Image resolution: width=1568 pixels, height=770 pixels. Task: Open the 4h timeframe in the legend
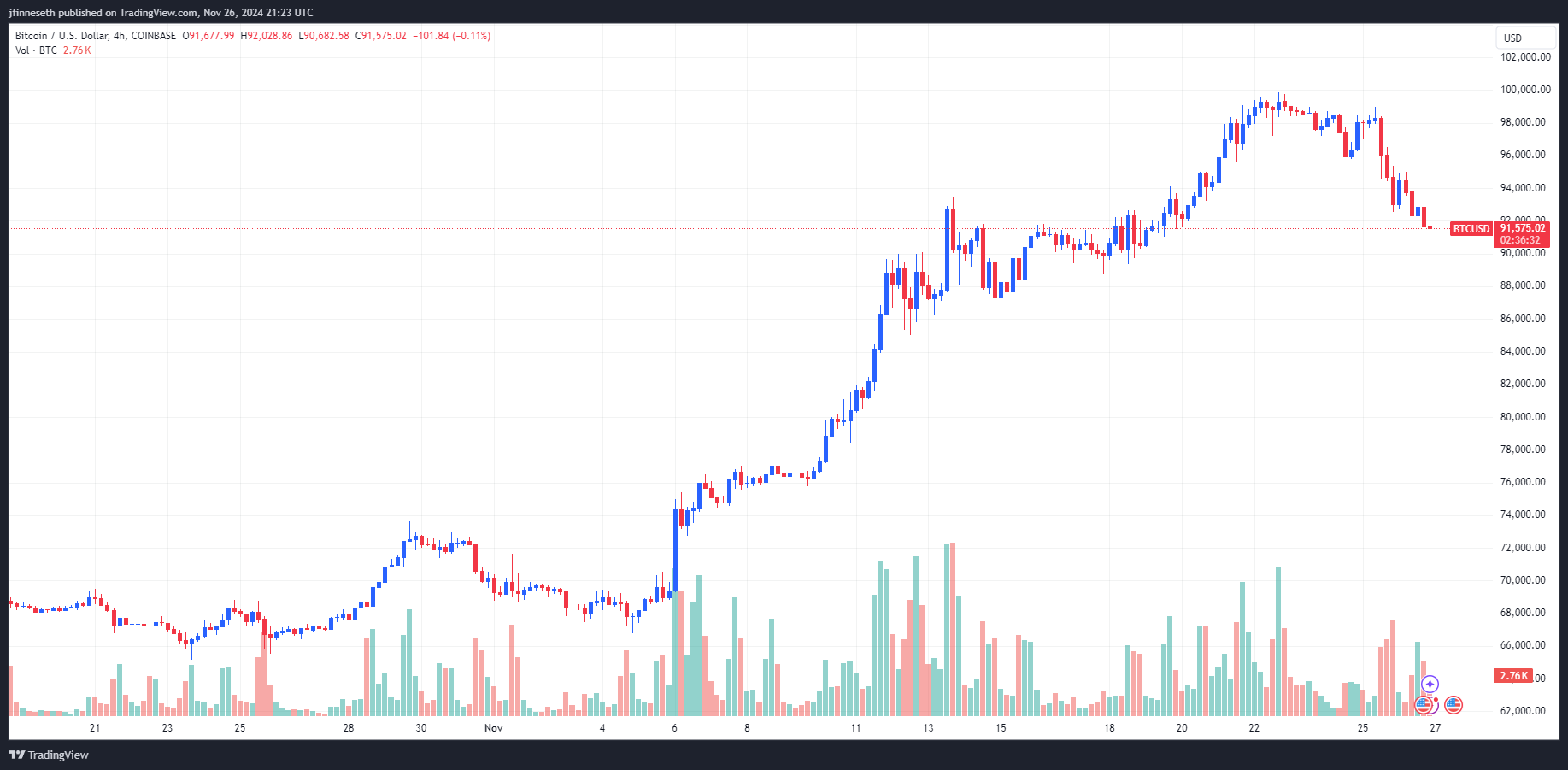119,36
